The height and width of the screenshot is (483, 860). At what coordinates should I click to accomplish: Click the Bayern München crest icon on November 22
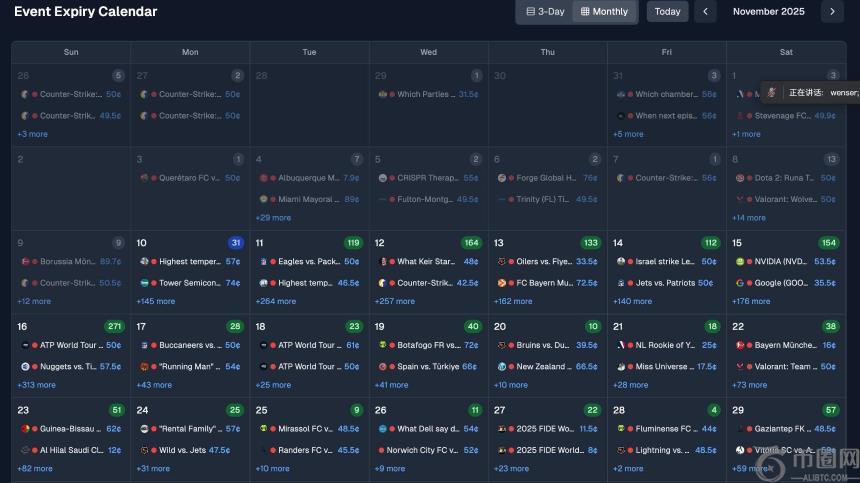740,346
